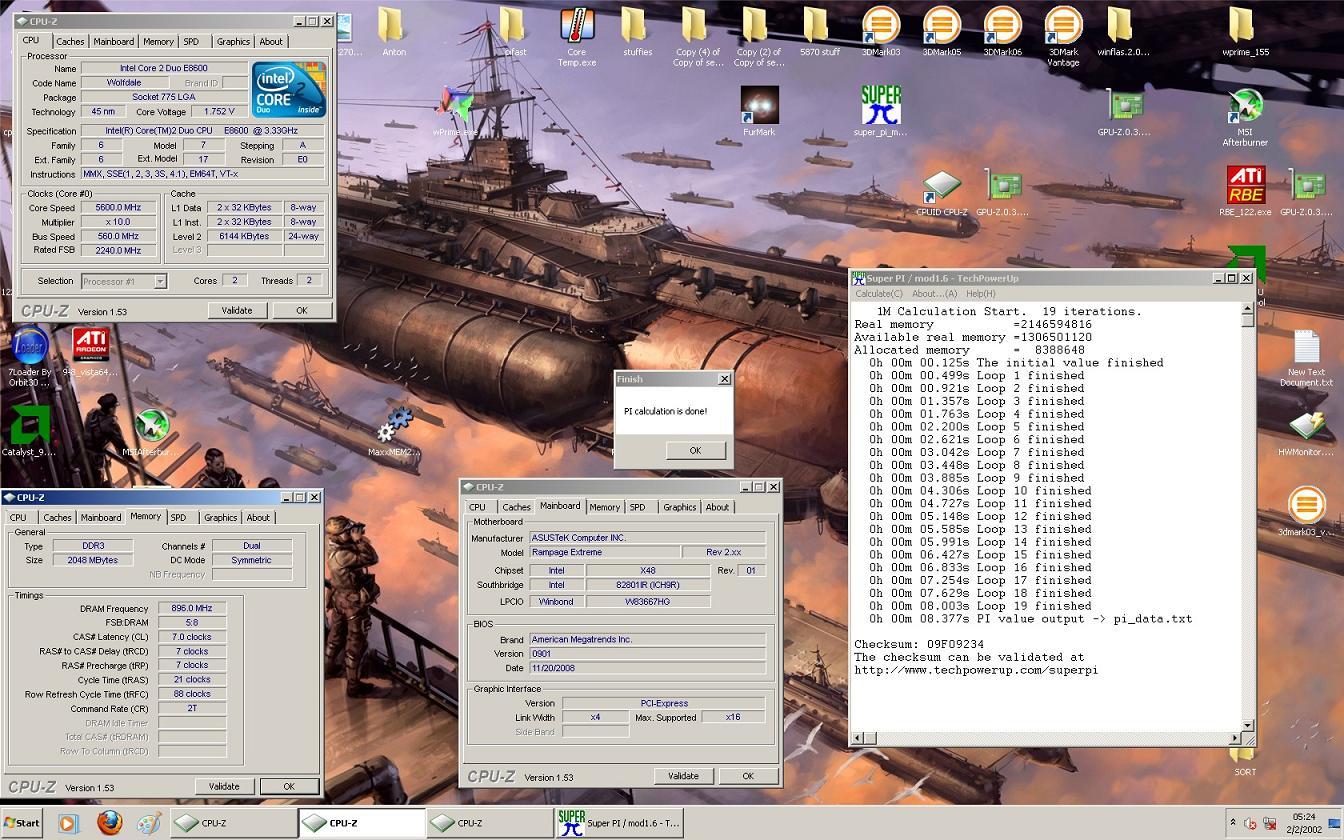
Task: Open the Paint palette quick launch icon
Action: (x=149, y=823)
